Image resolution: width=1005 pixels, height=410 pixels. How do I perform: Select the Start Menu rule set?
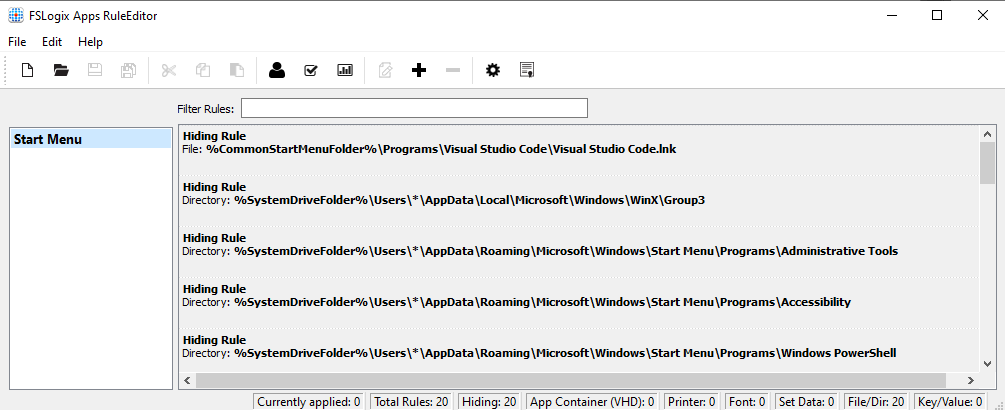[x=91, y=139]
